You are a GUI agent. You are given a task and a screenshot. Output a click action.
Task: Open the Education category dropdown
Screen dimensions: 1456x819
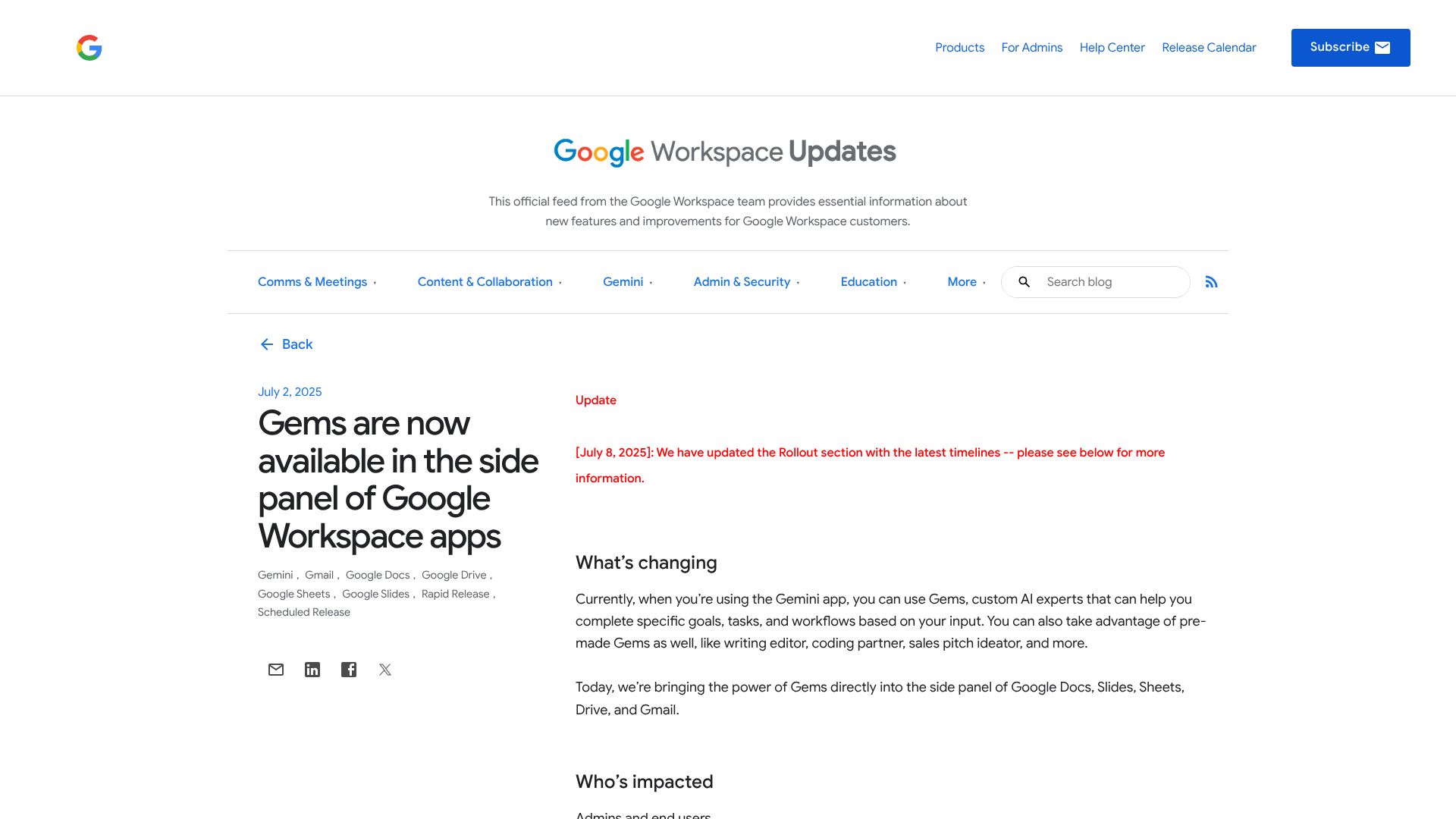click(x=873, y=282)
